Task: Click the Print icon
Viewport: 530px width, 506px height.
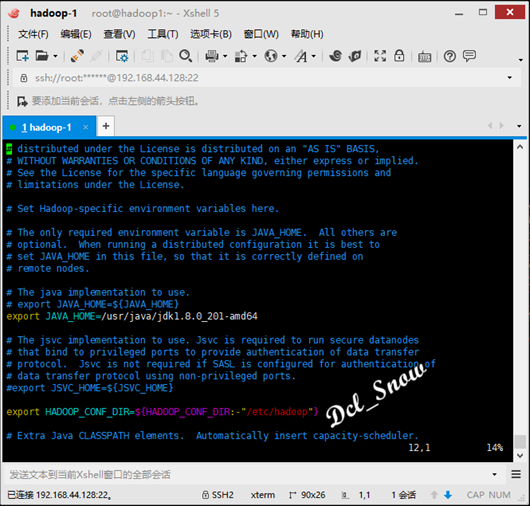Action: point(212,56)
